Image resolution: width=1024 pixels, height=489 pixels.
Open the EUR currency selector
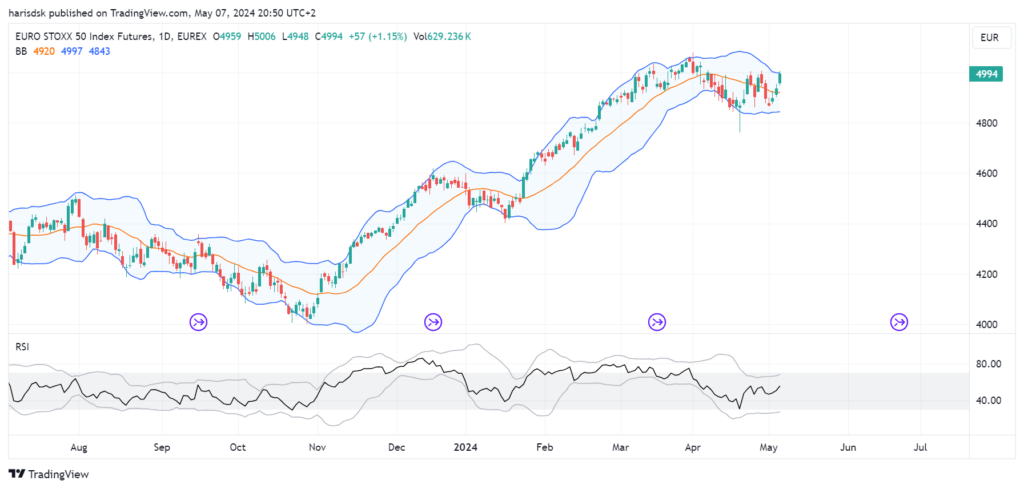(x=989, y=38)
